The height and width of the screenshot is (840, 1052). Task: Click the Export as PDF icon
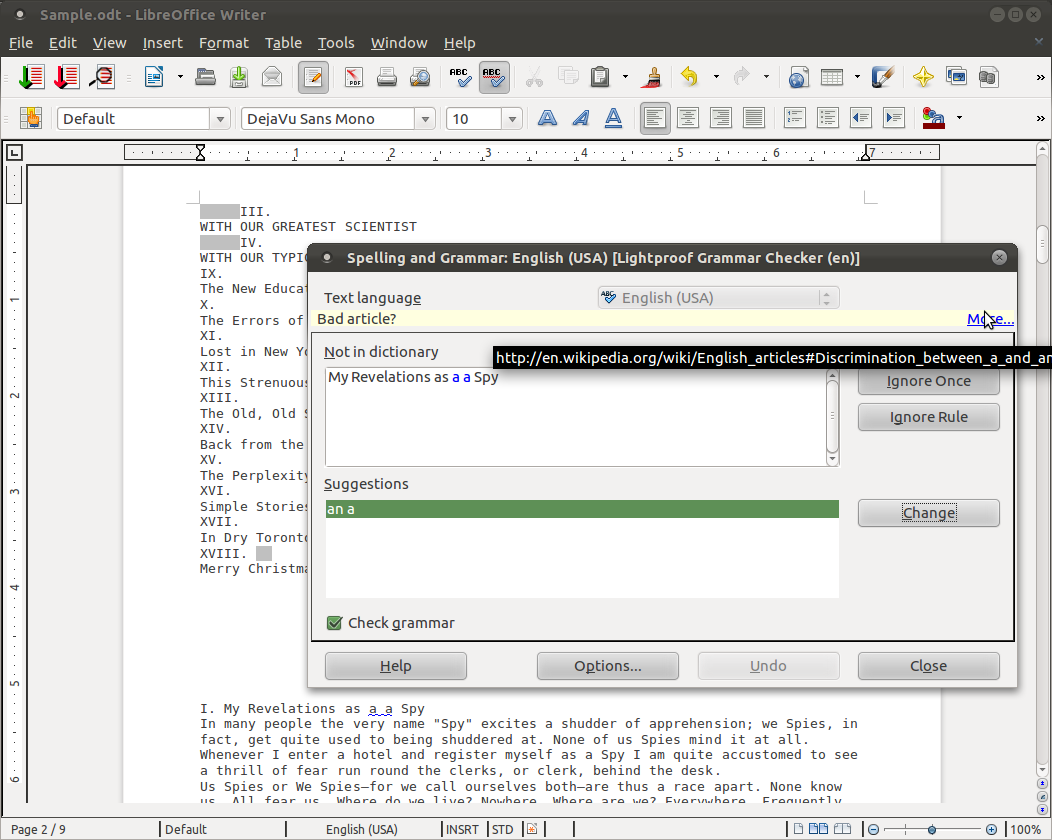pyautogui.click(x=354, y=77)
